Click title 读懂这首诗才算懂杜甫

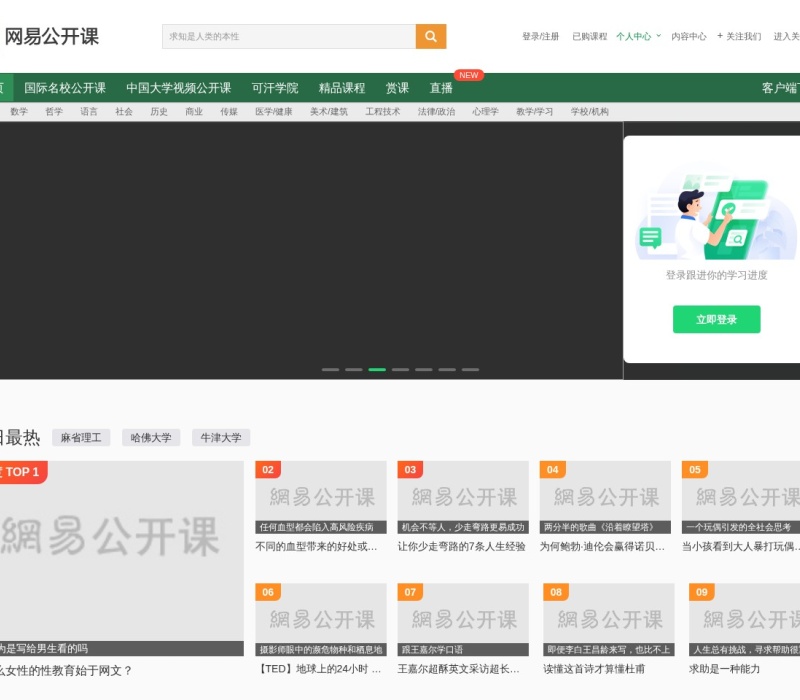point(594,669)
